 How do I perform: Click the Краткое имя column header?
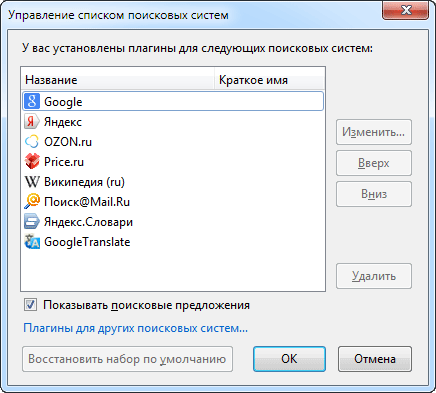point(269,80)
